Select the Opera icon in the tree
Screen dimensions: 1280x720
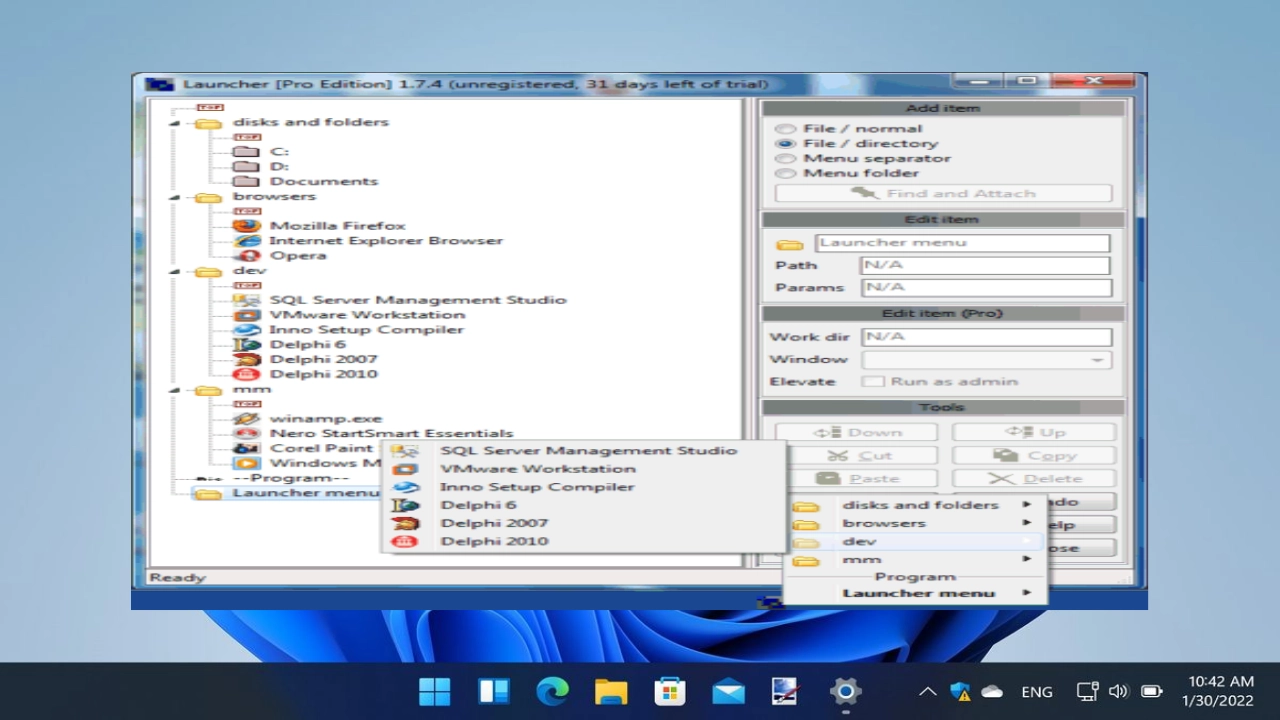246,256
